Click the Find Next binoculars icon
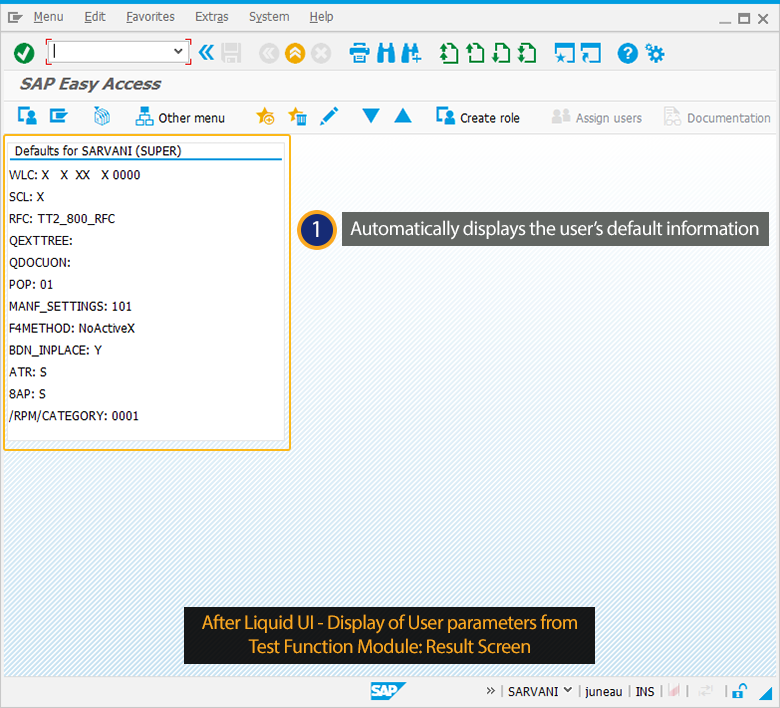This screenshot has height=708, width=780. coord(411,53)
